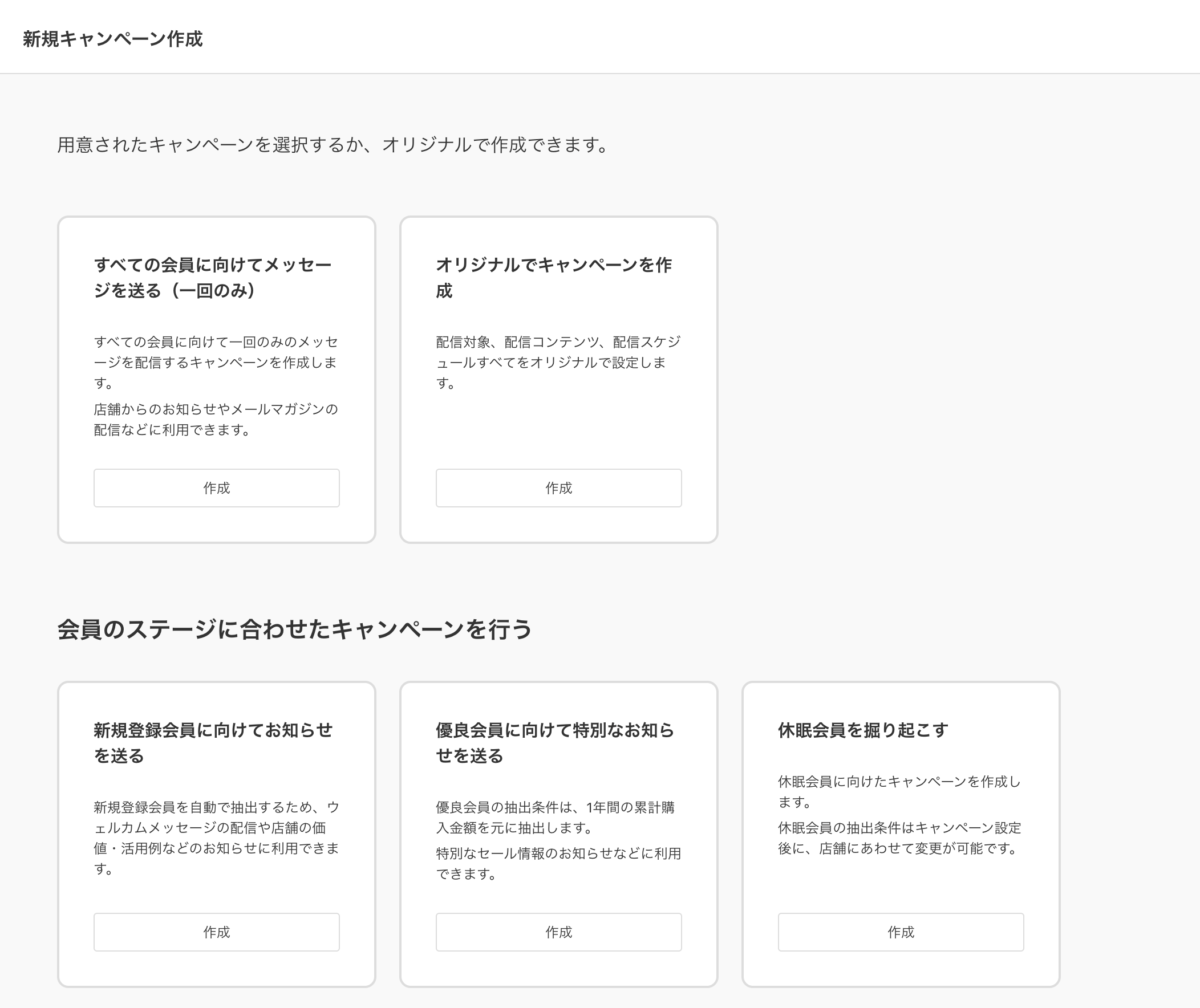
Task: Click the 新規キャンペーン作成 page header
Action: [x=112, y=39]
